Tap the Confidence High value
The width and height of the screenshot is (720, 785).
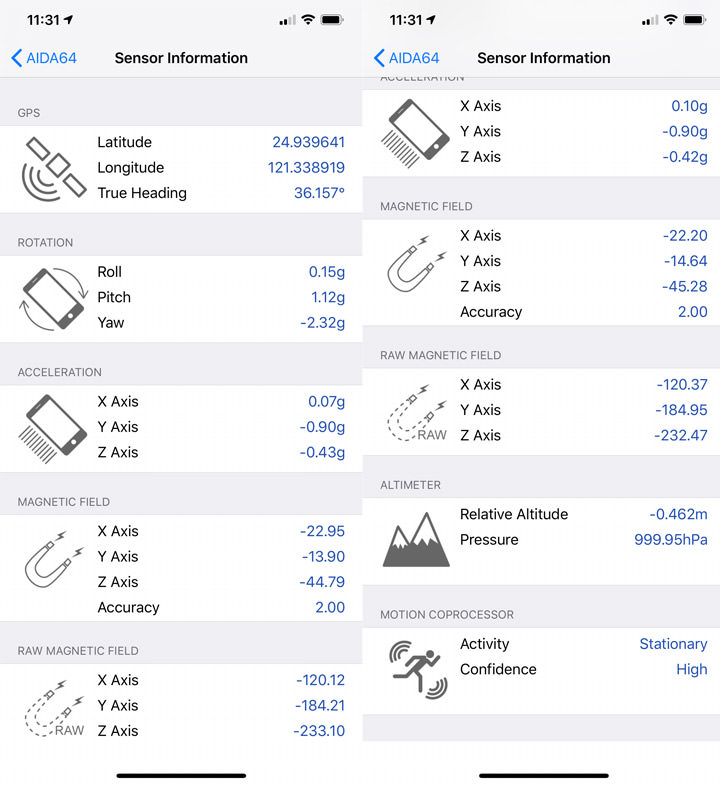691,669
